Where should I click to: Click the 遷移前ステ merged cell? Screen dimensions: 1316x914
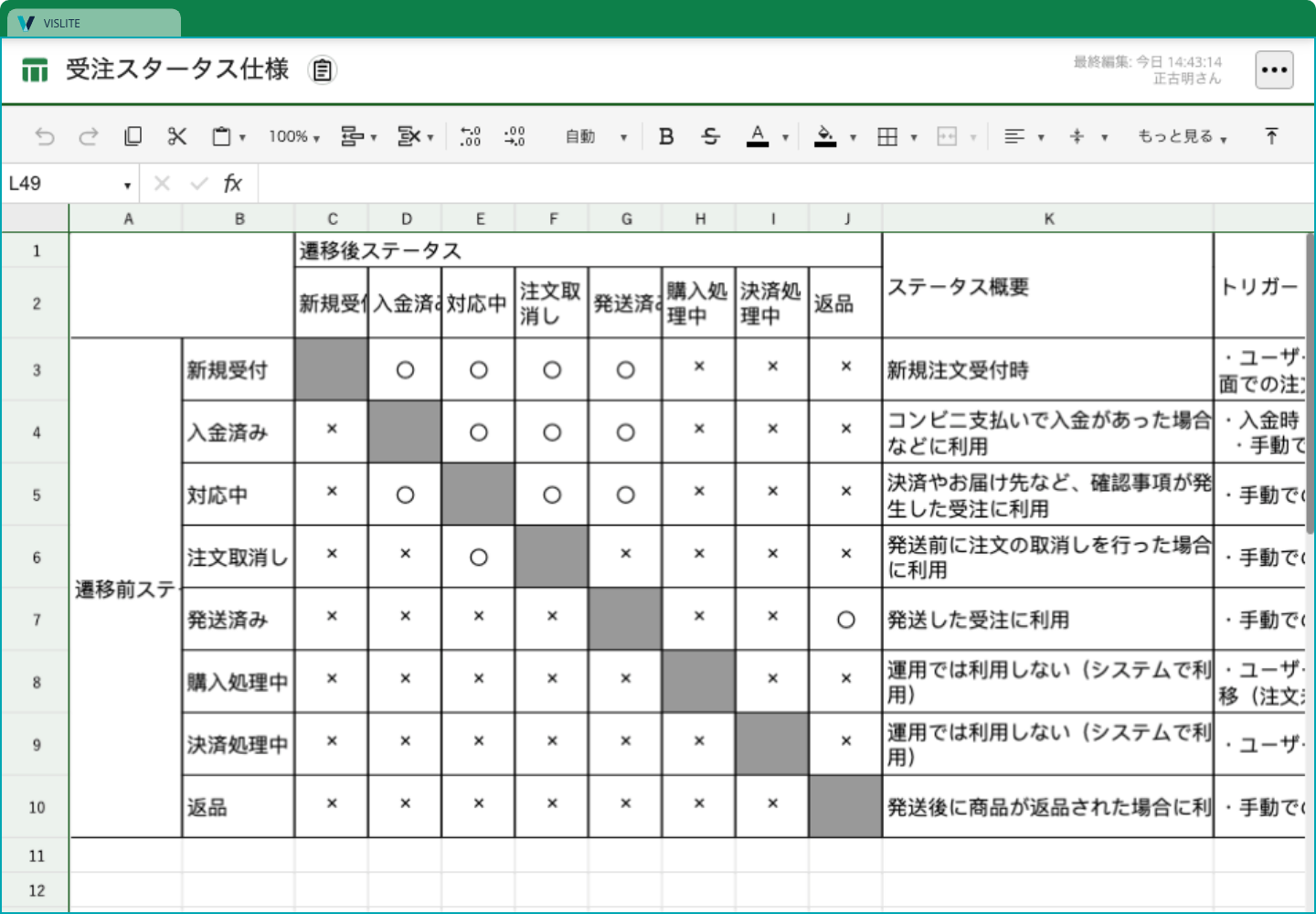(126, 589)
